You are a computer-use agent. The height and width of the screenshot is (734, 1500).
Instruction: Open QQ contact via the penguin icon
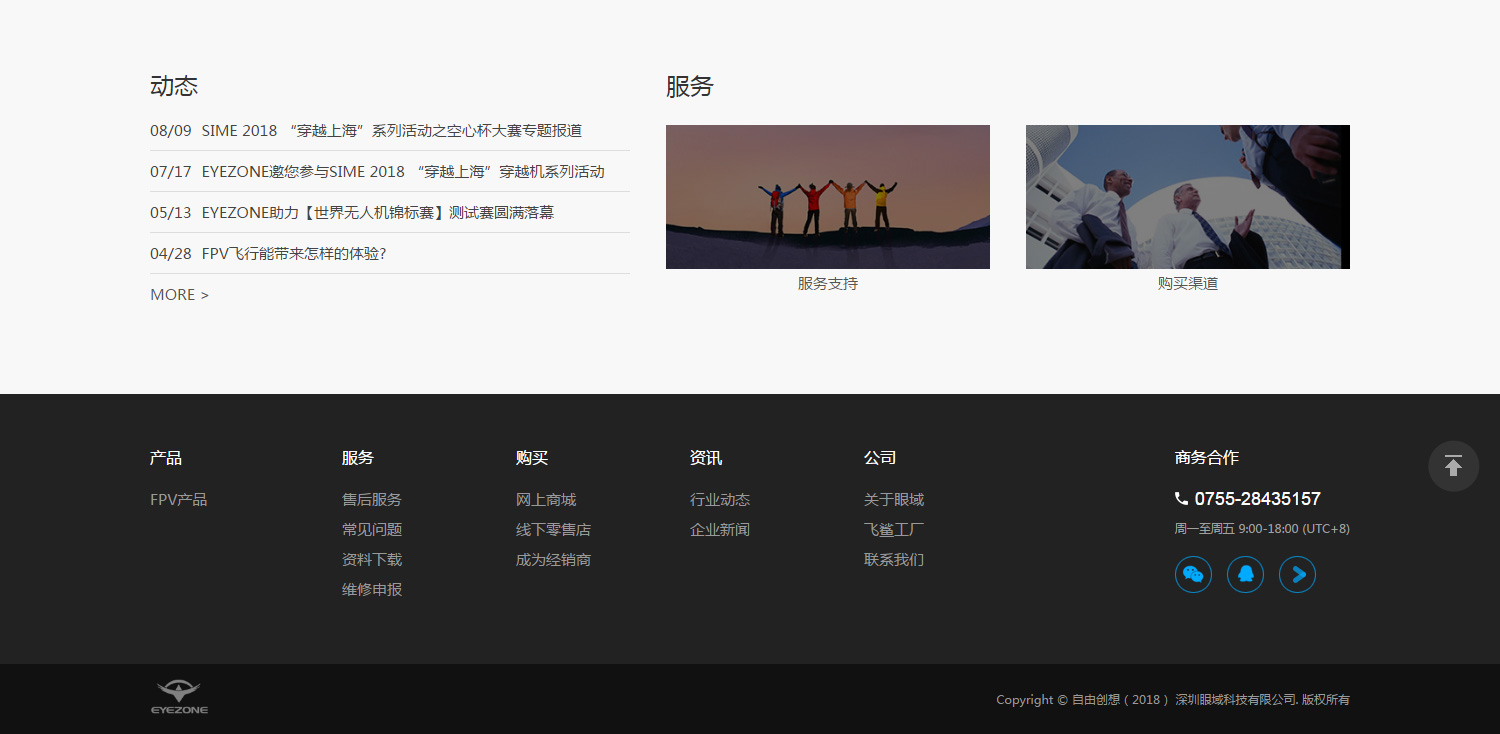[x=1245, y=574]
